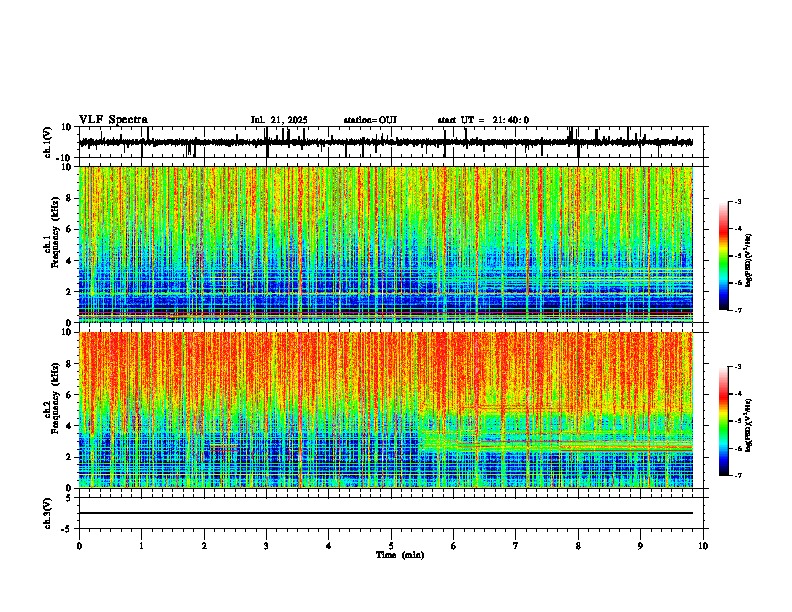Click the "Time (min)" axis label

pyautogui.click(x=400, y=555)
